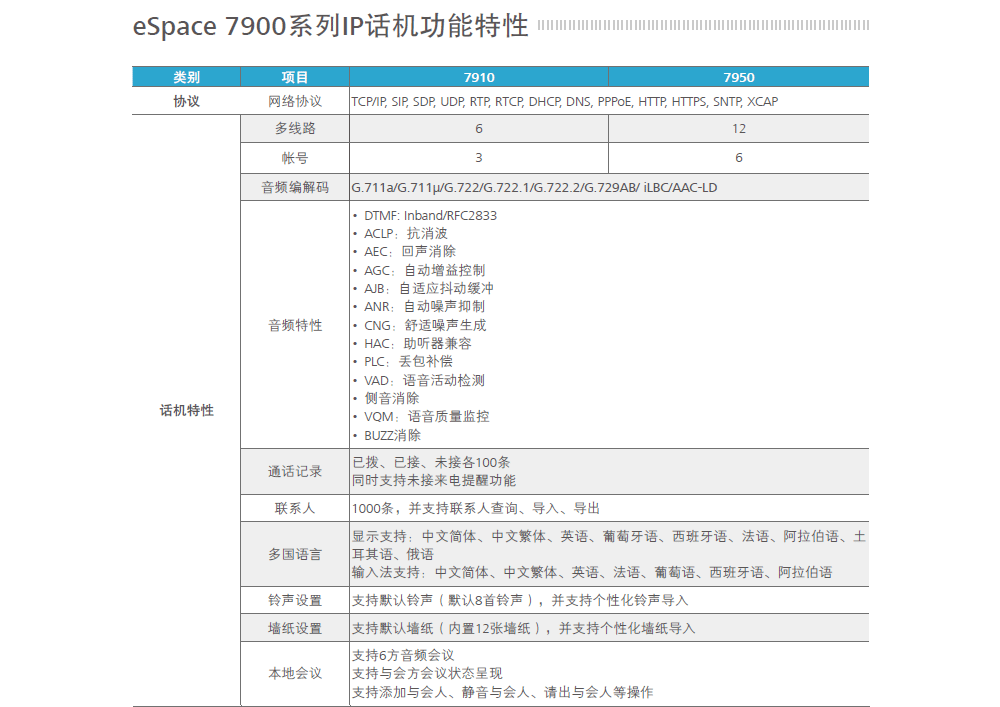
Task: Select the 铃声设置 row label
Action: click(x=295, y=600)
